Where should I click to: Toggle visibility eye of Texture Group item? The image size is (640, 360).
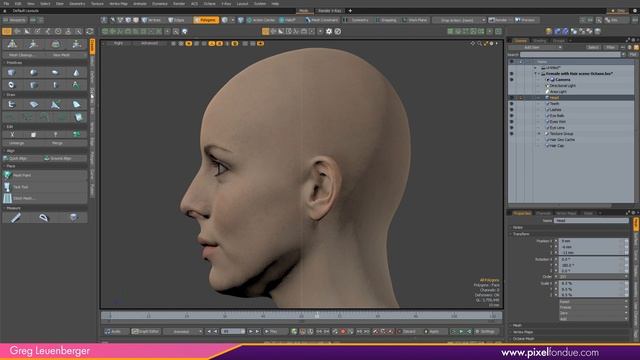tap(511, 133)
